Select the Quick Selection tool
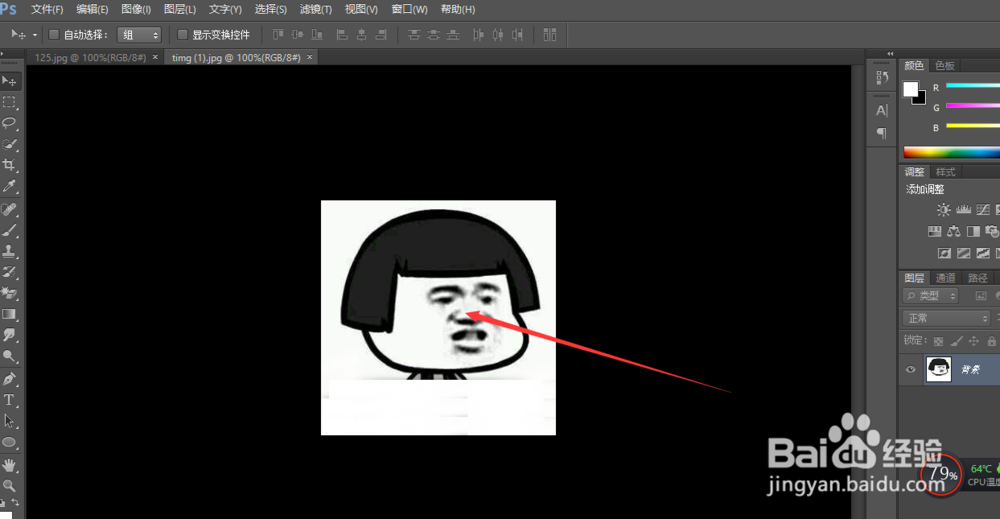 [9, 144]
